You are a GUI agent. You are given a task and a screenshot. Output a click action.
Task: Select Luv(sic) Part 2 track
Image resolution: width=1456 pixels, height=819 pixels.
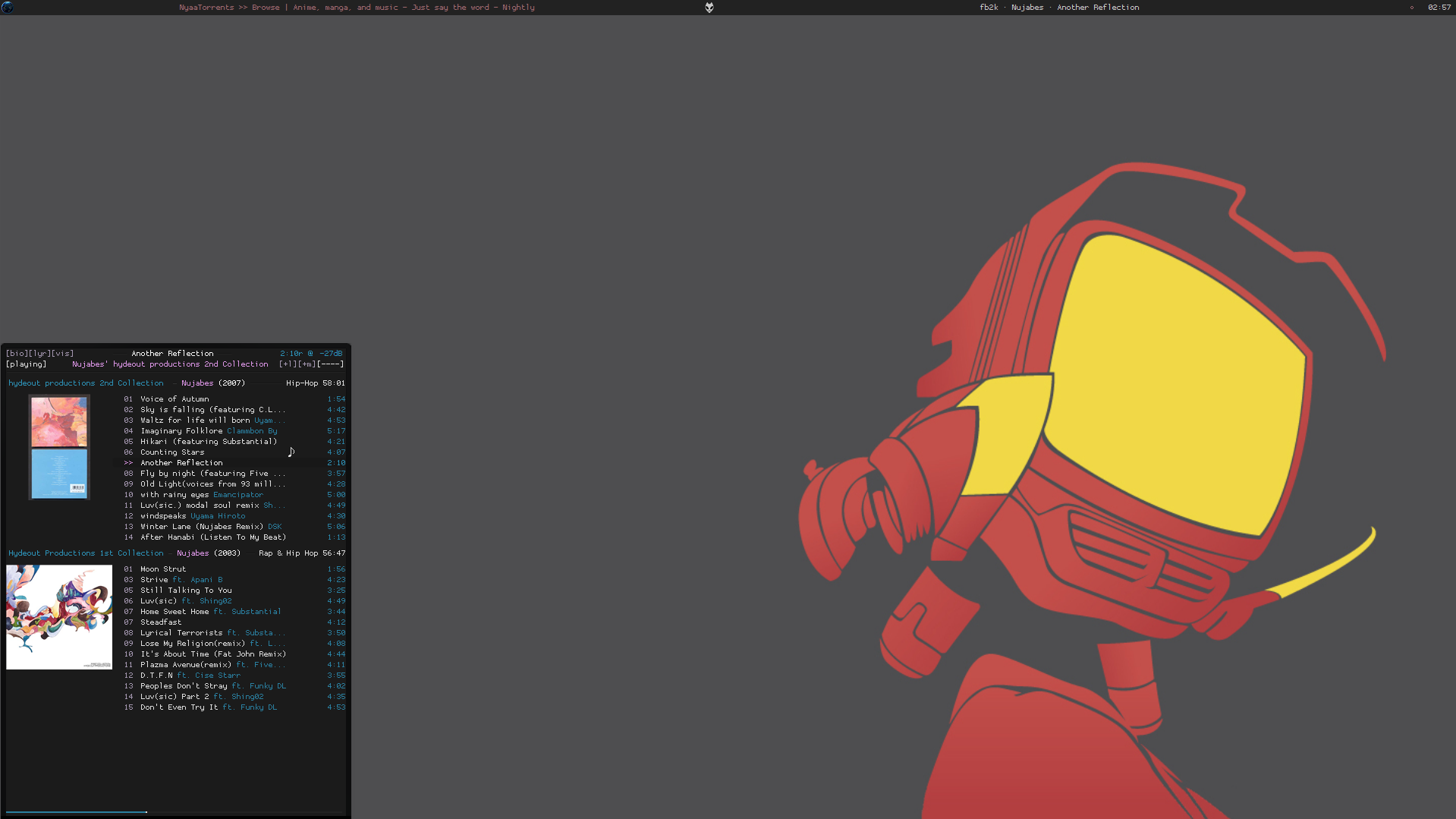[x=175, y=697]
